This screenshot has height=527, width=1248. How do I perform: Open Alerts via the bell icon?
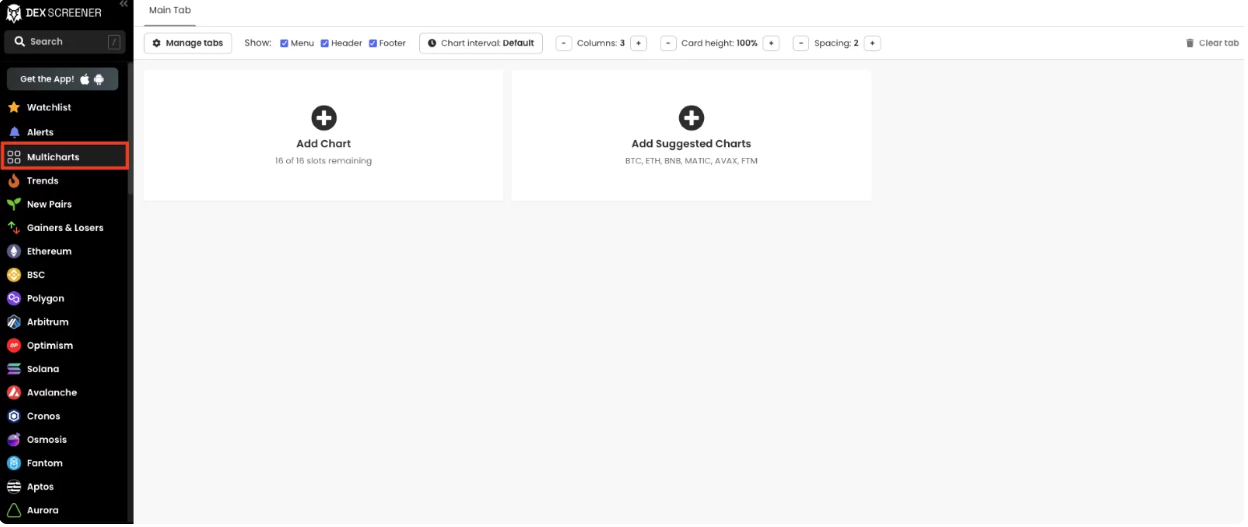[x=14, y=132]
